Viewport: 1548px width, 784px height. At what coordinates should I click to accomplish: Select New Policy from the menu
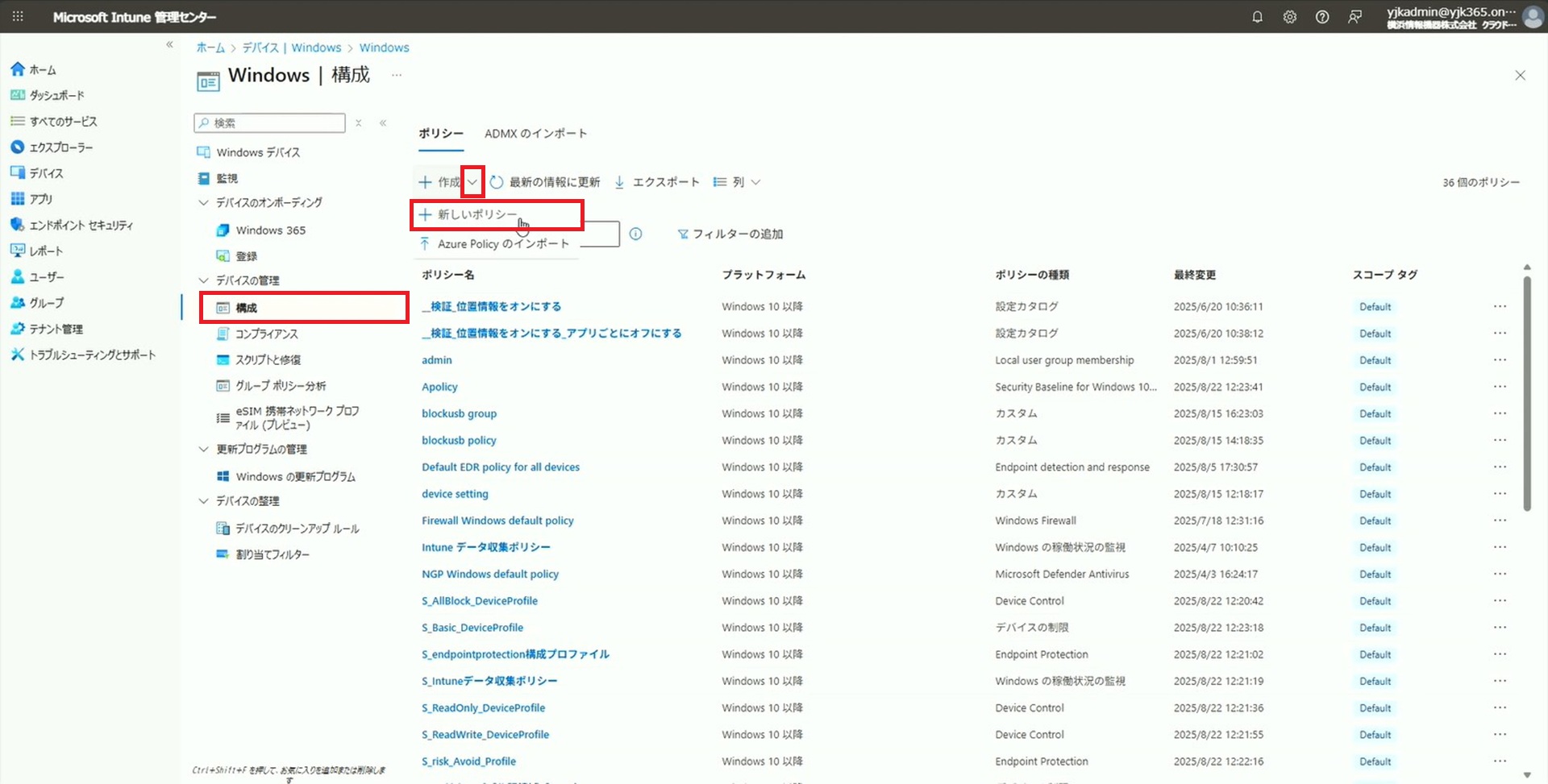(x=476, y=214)
